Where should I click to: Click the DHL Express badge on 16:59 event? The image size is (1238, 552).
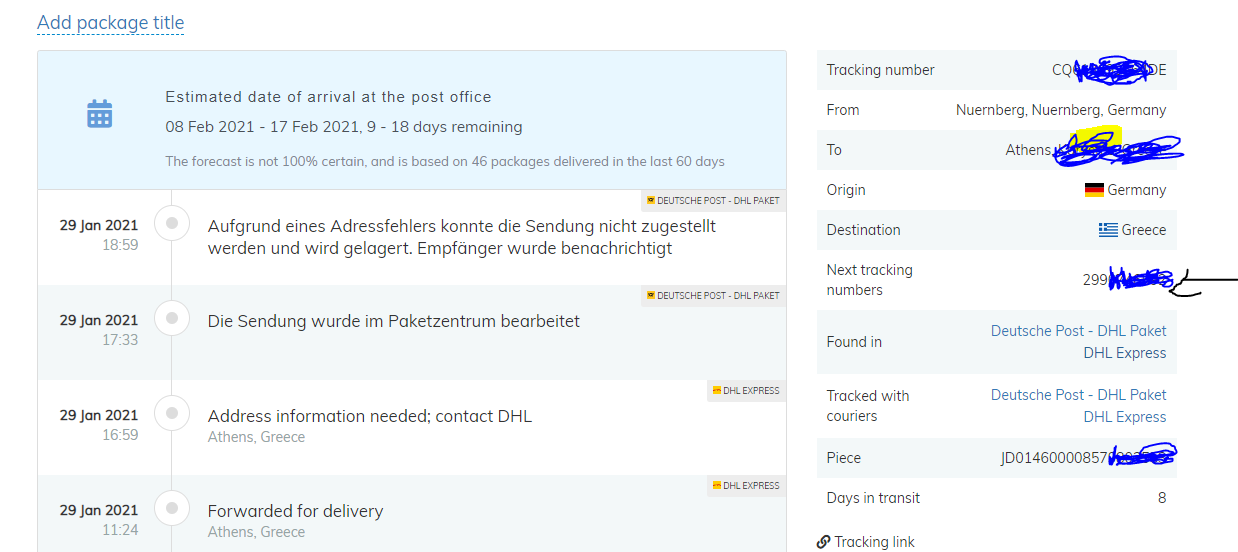(746, 391)
